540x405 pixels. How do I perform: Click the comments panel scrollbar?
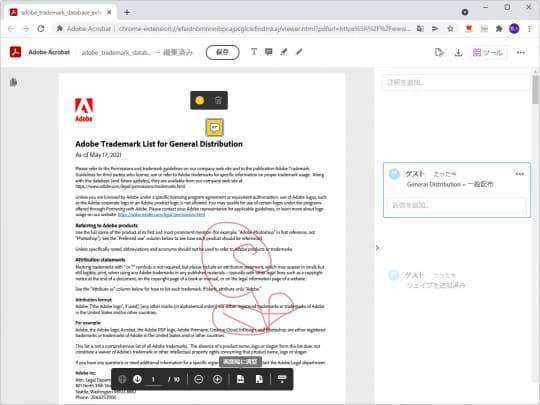535,90
